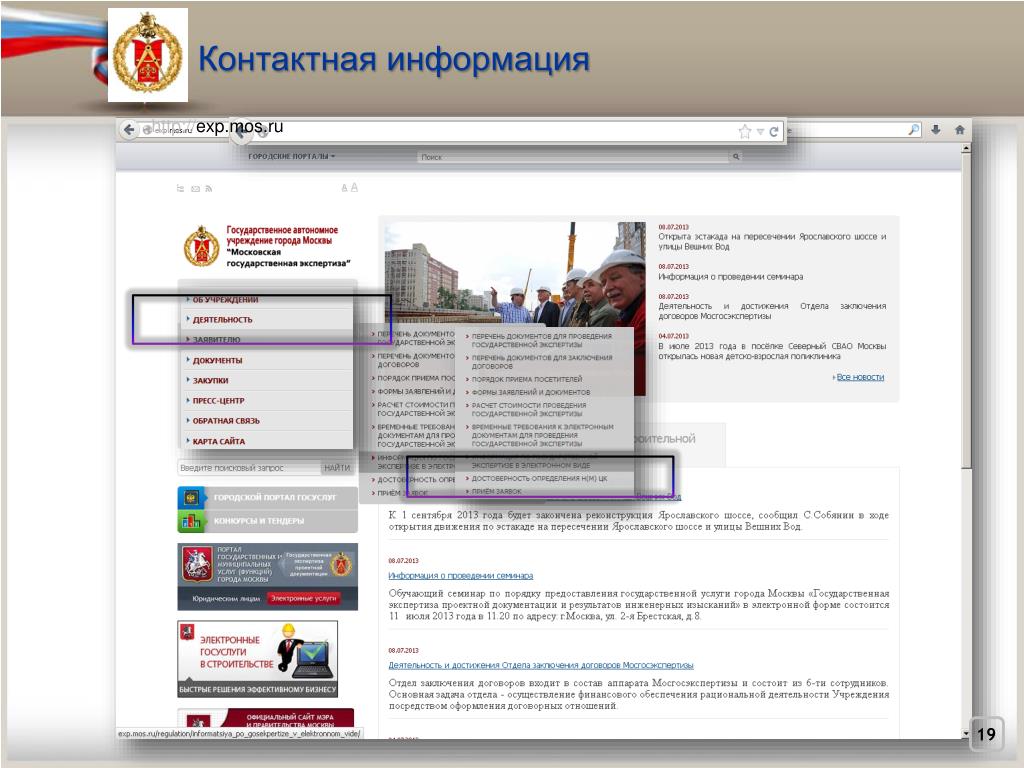Image resolution: width=1024 pixels, height=768 pixels.
Task: Click the browser search magnifier icon
Action: [x=914, y=130]
